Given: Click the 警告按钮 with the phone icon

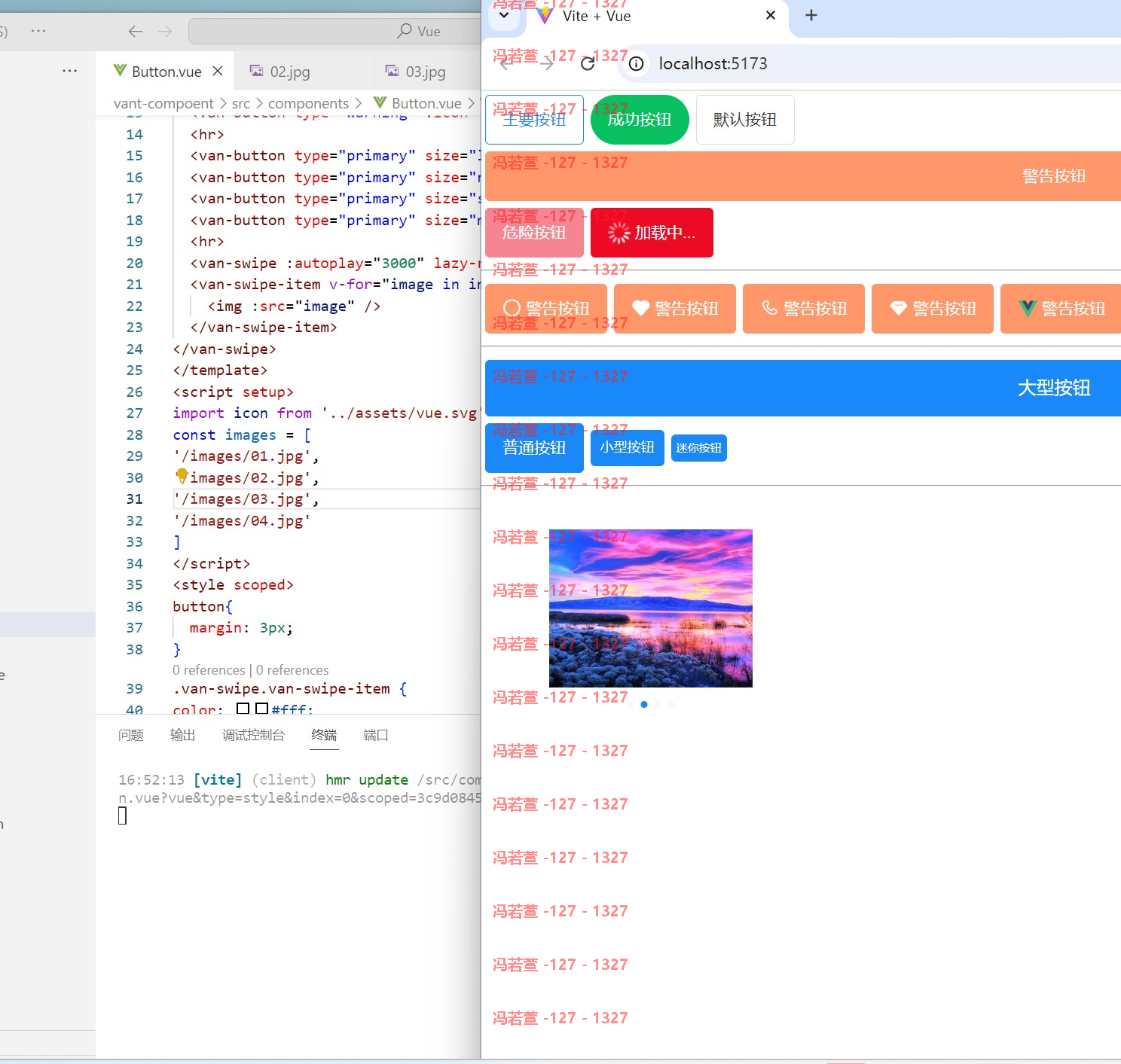Looking at the screenshot, I should 804,309.
